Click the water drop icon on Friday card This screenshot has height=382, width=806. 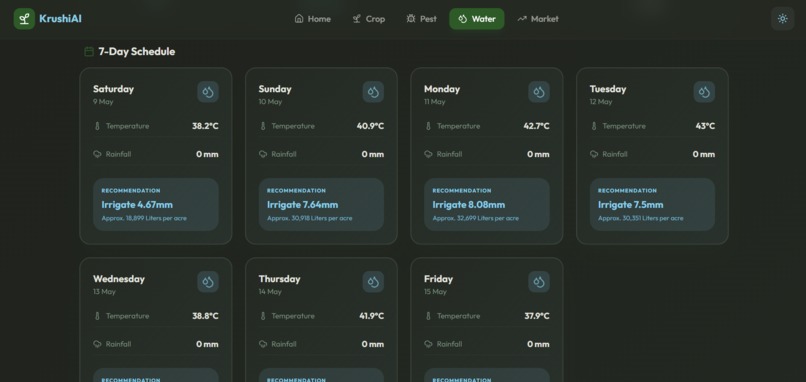539,282
